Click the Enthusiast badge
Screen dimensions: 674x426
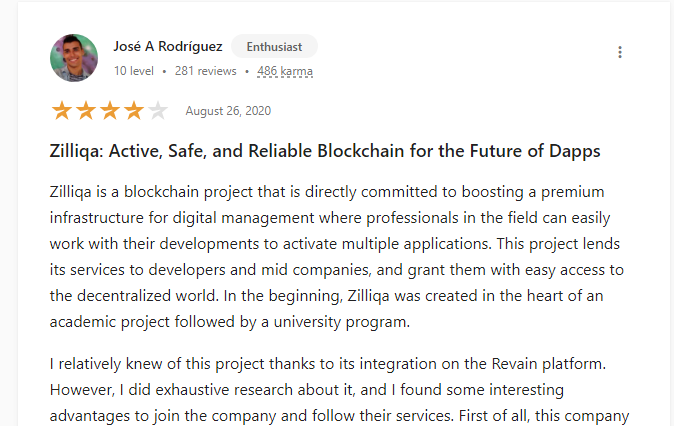(274, 46)
